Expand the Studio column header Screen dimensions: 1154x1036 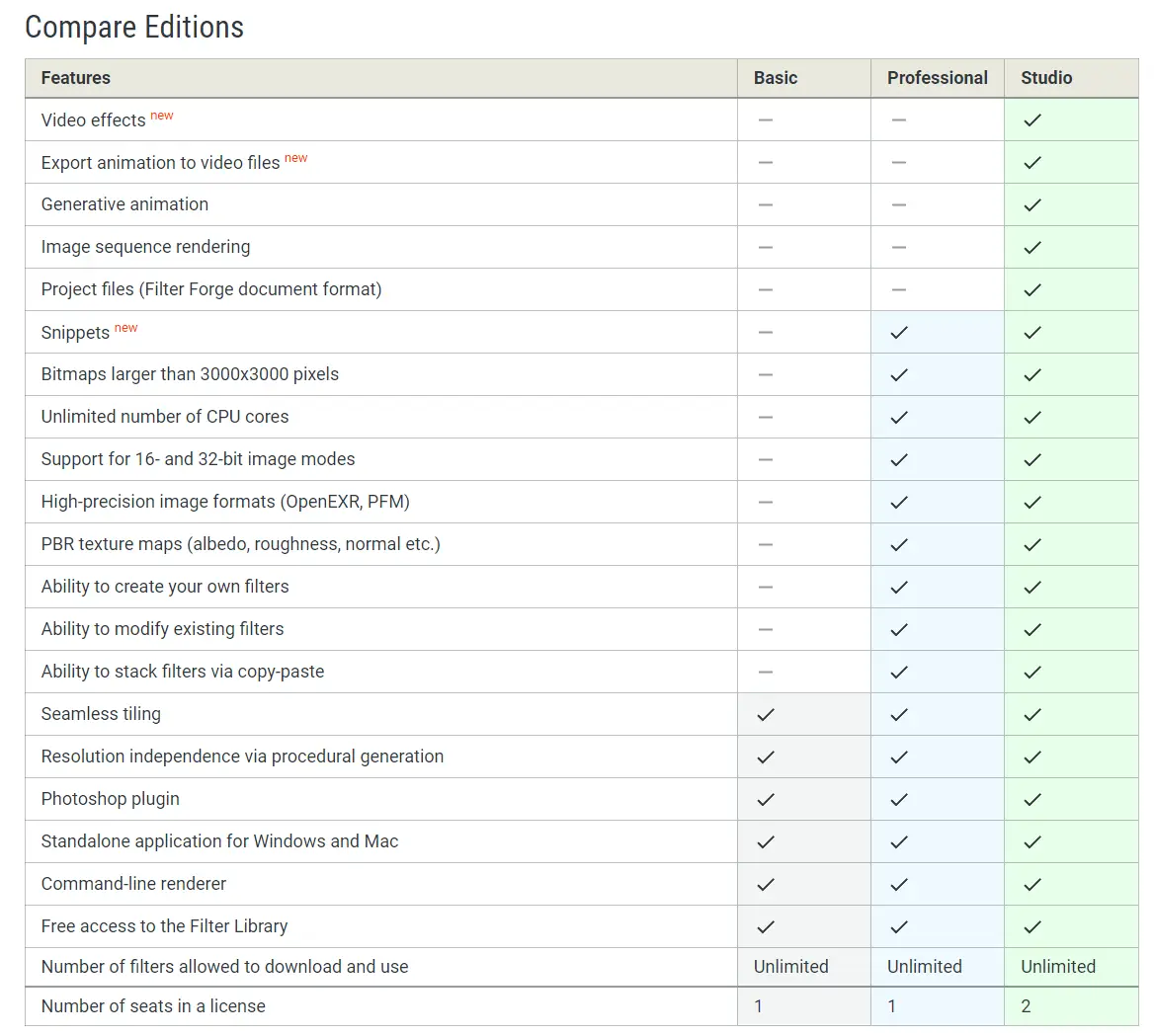pyautogui.click(x=1045, y=77)
